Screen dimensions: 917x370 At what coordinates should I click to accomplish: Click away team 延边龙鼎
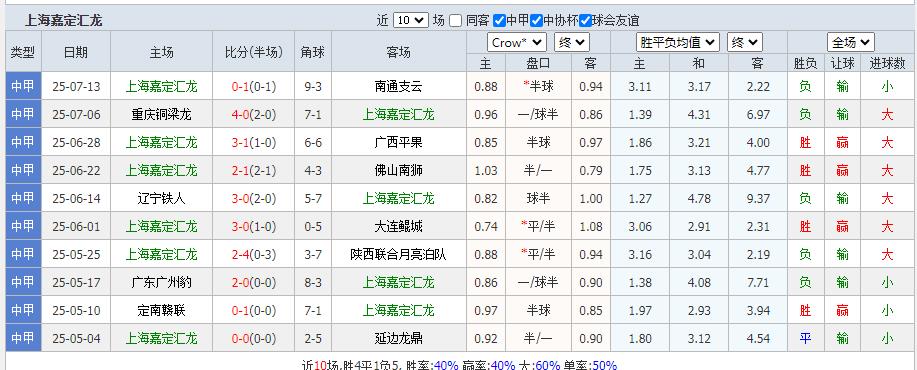398,338
